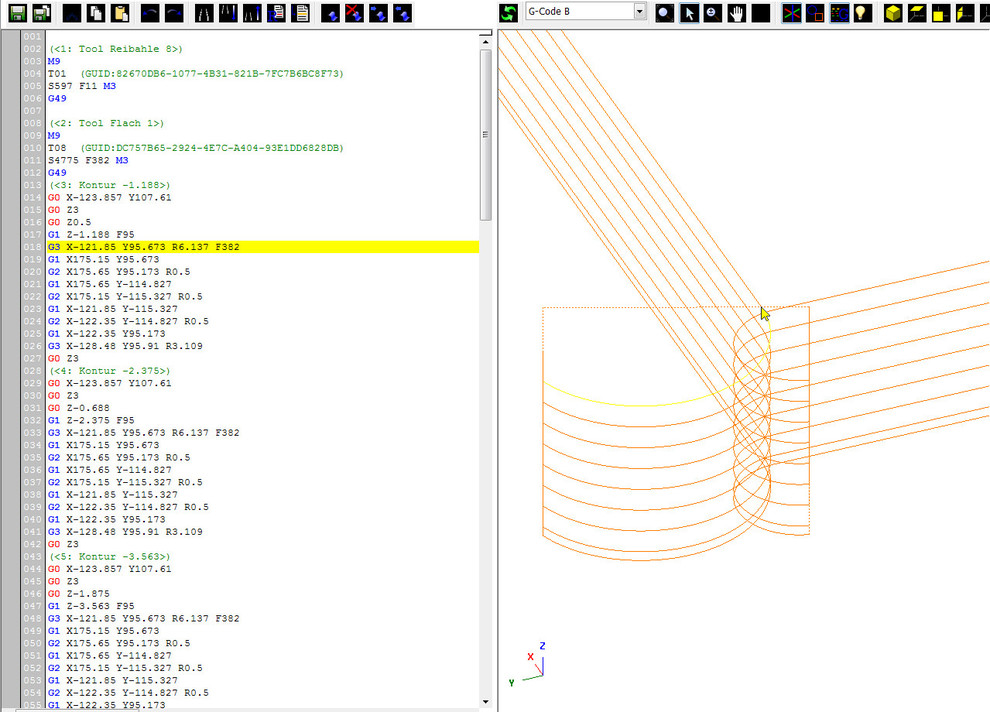Click line 'T08' with GUID DC757B65
The height and width of the screenshot is (712, 990).
click(x=196, y=148)
